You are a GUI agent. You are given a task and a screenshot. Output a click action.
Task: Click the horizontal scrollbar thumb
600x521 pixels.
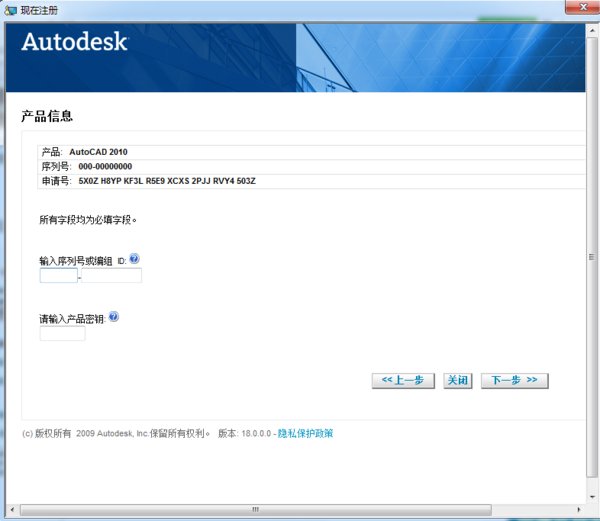click(x=256, y=510)
